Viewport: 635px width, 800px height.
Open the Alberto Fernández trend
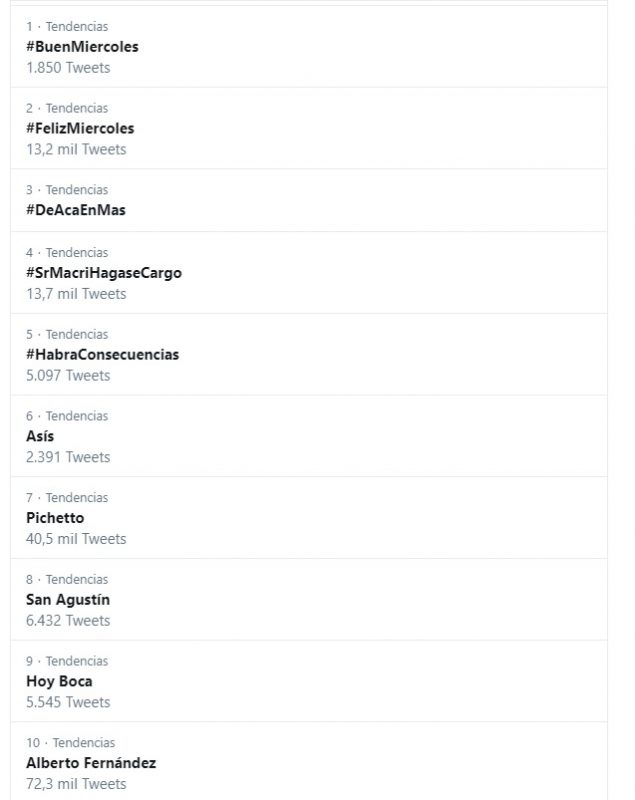tap(91, 764)
